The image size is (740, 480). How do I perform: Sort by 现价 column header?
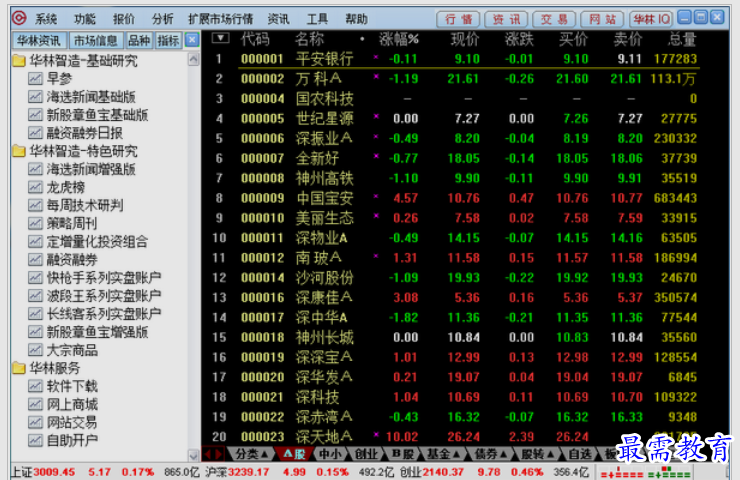465,39
